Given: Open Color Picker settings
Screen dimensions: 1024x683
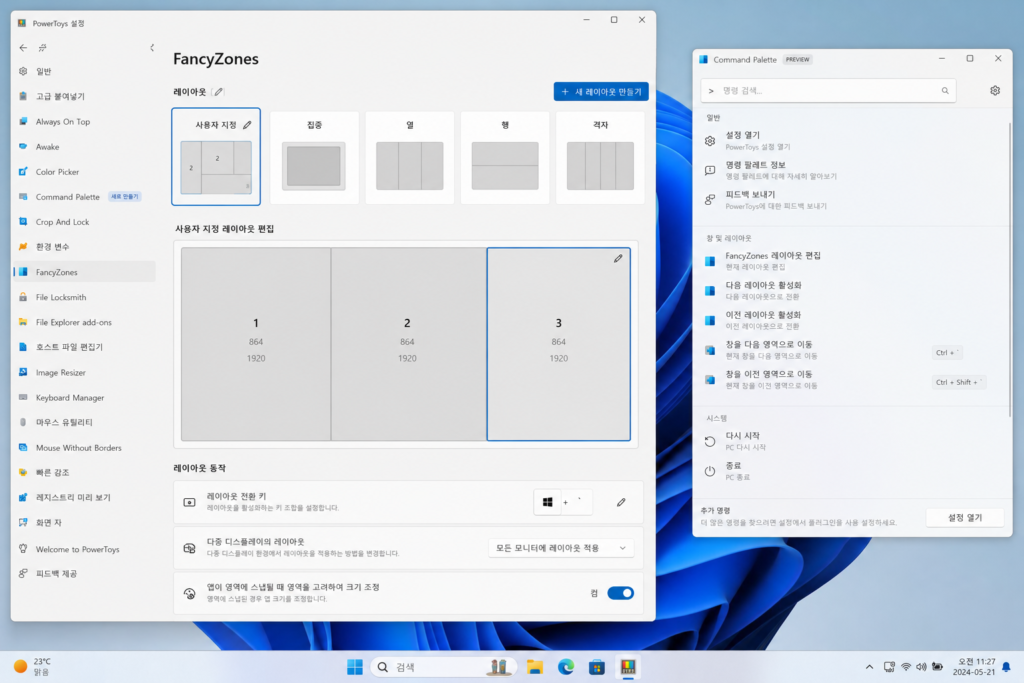Looking at the screenshot, I should [84, 172].
